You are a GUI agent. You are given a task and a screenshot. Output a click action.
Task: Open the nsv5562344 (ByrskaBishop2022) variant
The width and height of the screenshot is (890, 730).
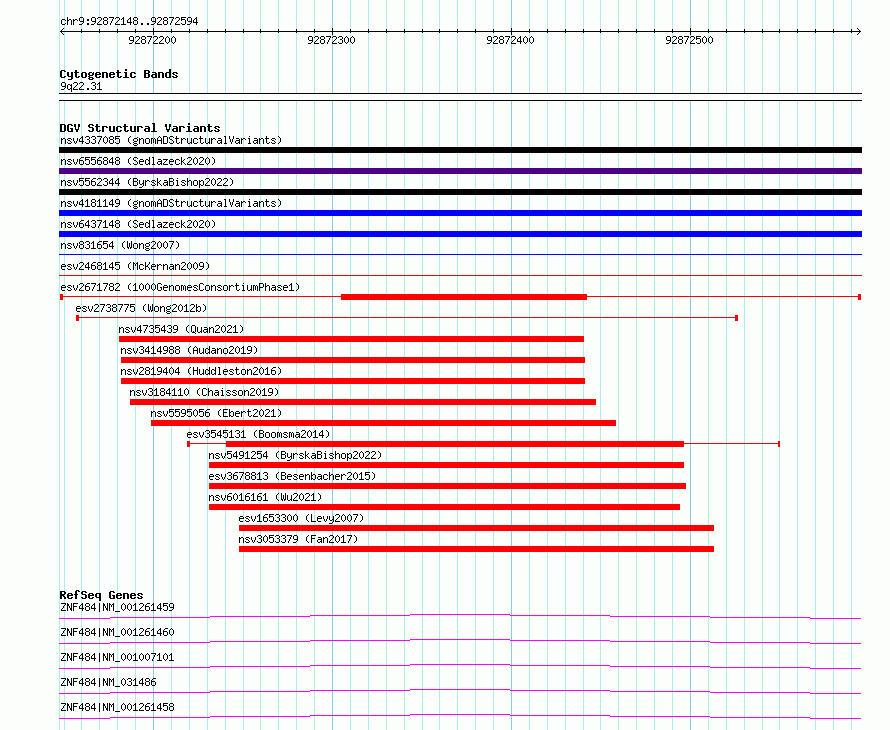[147, 182]
